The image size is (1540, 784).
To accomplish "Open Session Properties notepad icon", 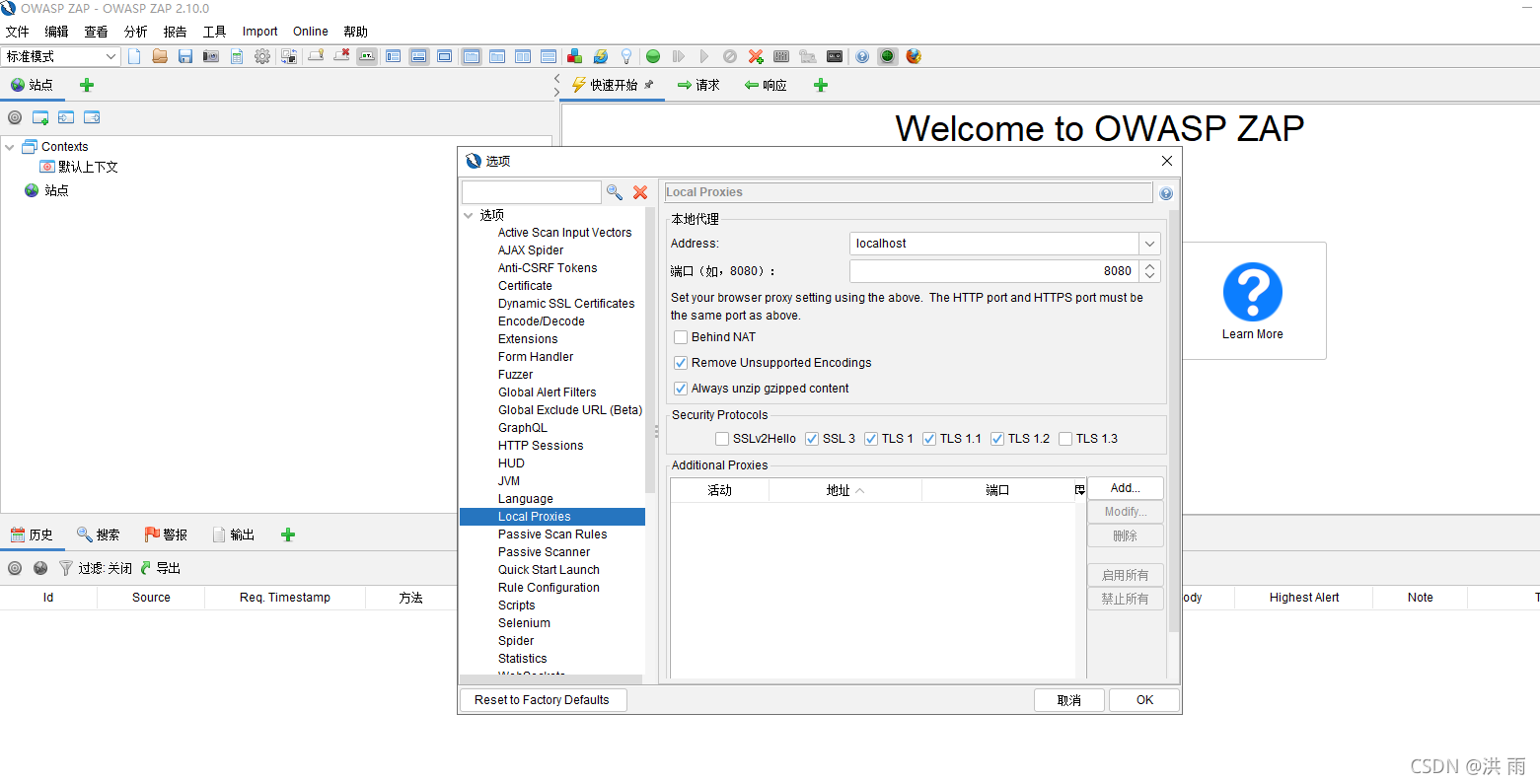I will 237,56.
